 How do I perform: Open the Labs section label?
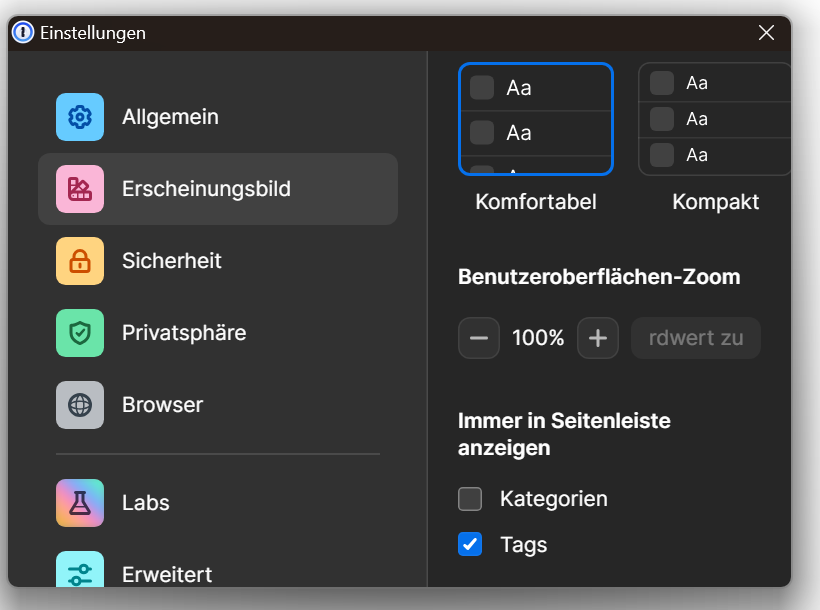click(x=146, y=503)
